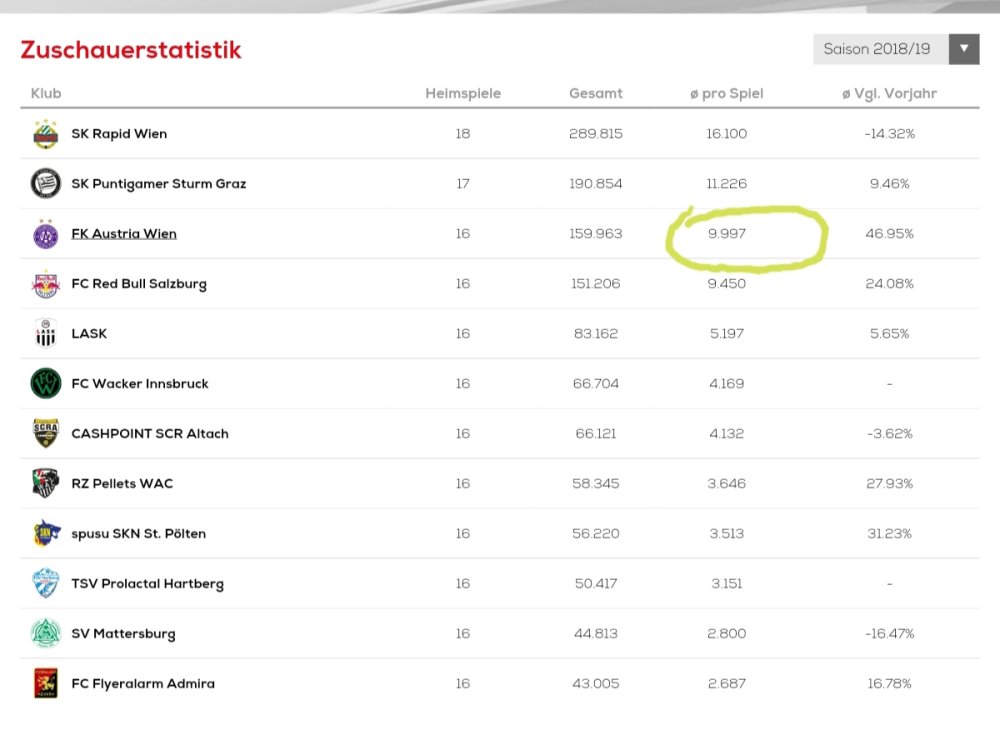Click the Heimspiele column header
This screenshot has height=755, width=1000.
[463, 93]
